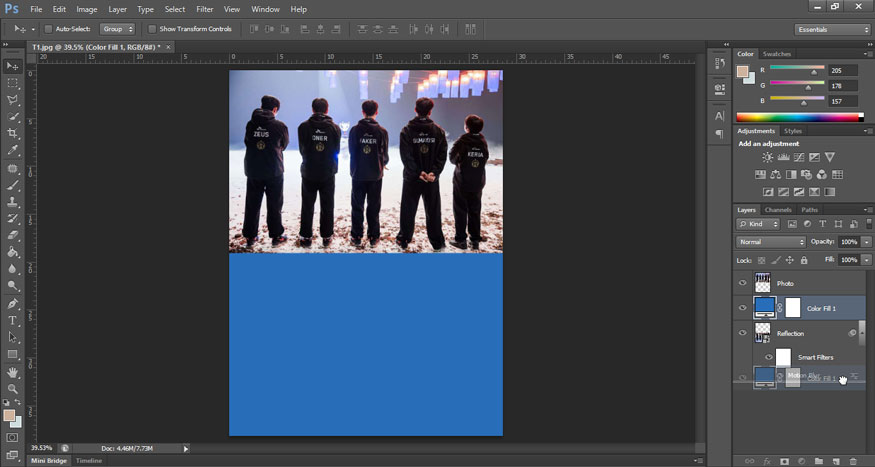
Task: Click the Color Fill 1 layer thumbnail
Action: pyautogui.click(x=765, y=308)
